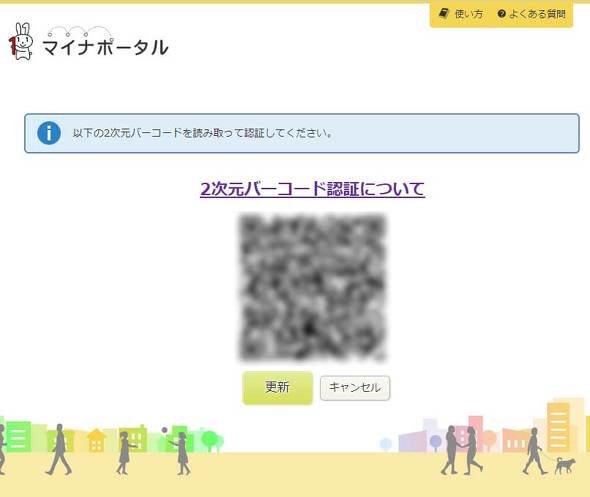Viewport: 590px width, 497px height.
Task: Click the blue info icon in the notice
Action: [x=49, y=133]
